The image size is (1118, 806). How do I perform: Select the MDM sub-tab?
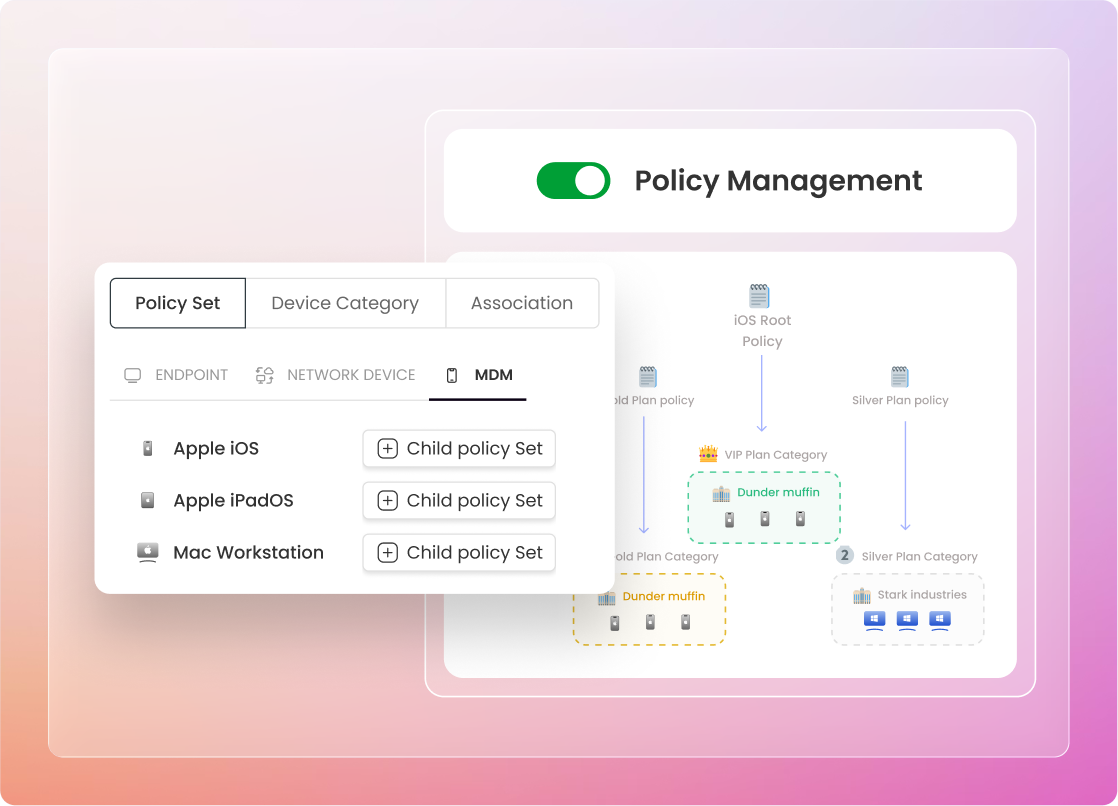click(x=479, y=375)
